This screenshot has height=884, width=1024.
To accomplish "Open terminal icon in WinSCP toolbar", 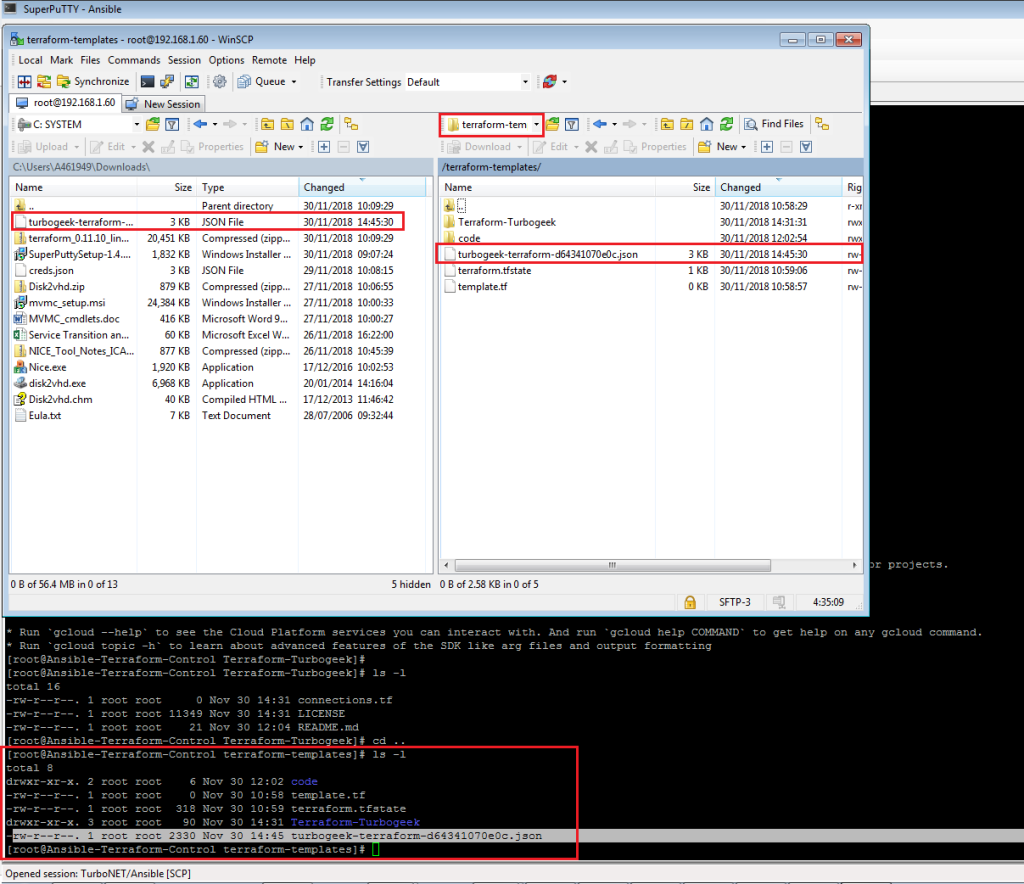I will pos(147,82).
